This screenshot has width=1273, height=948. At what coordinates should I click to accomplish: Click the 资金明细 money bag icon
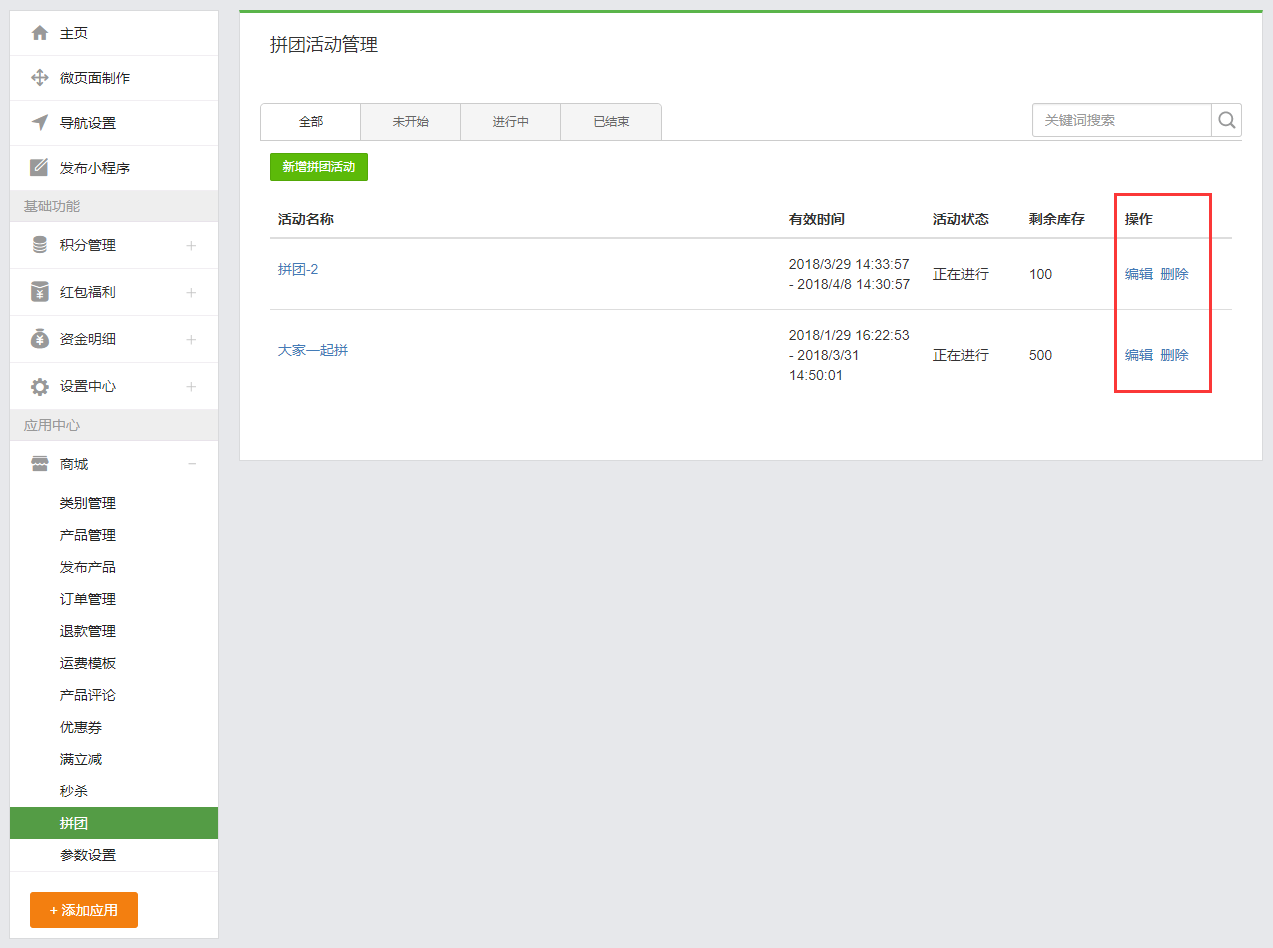pos(40,339)
